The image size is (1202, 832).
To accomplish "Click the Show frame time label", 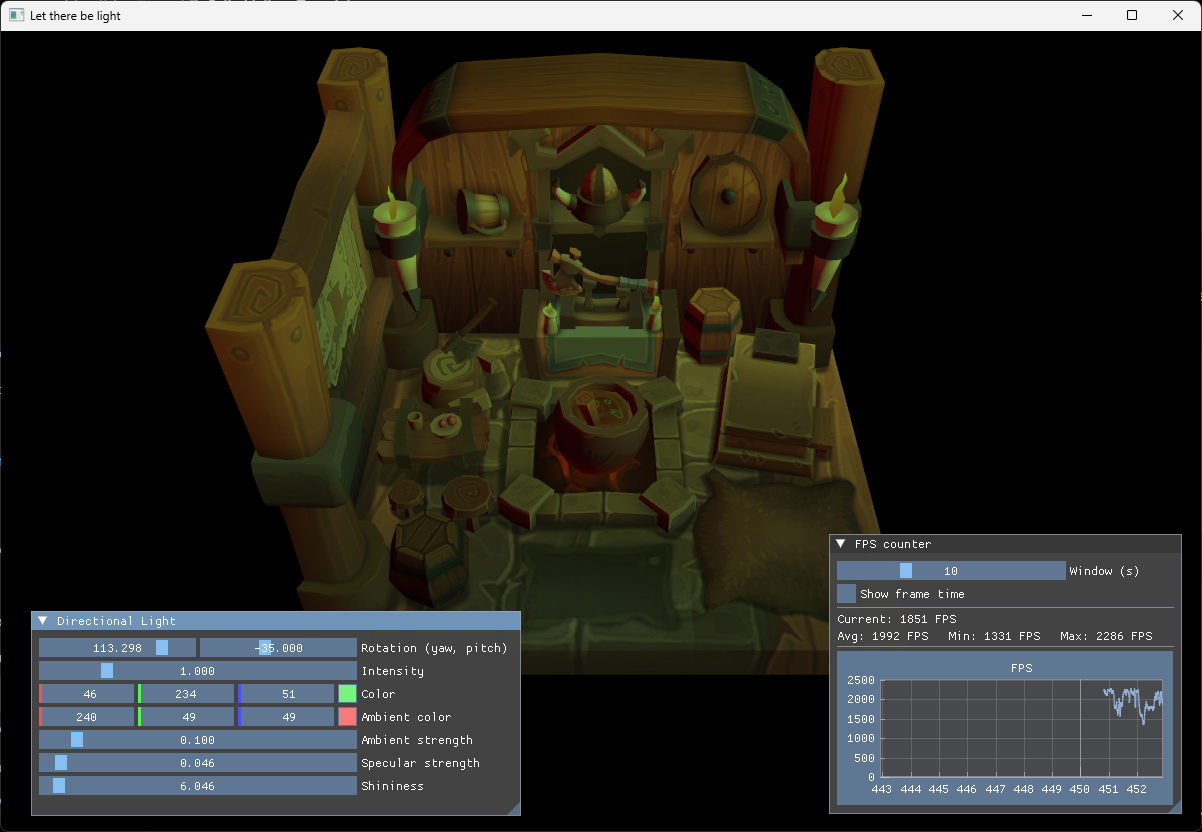I will tap(912, 594).
